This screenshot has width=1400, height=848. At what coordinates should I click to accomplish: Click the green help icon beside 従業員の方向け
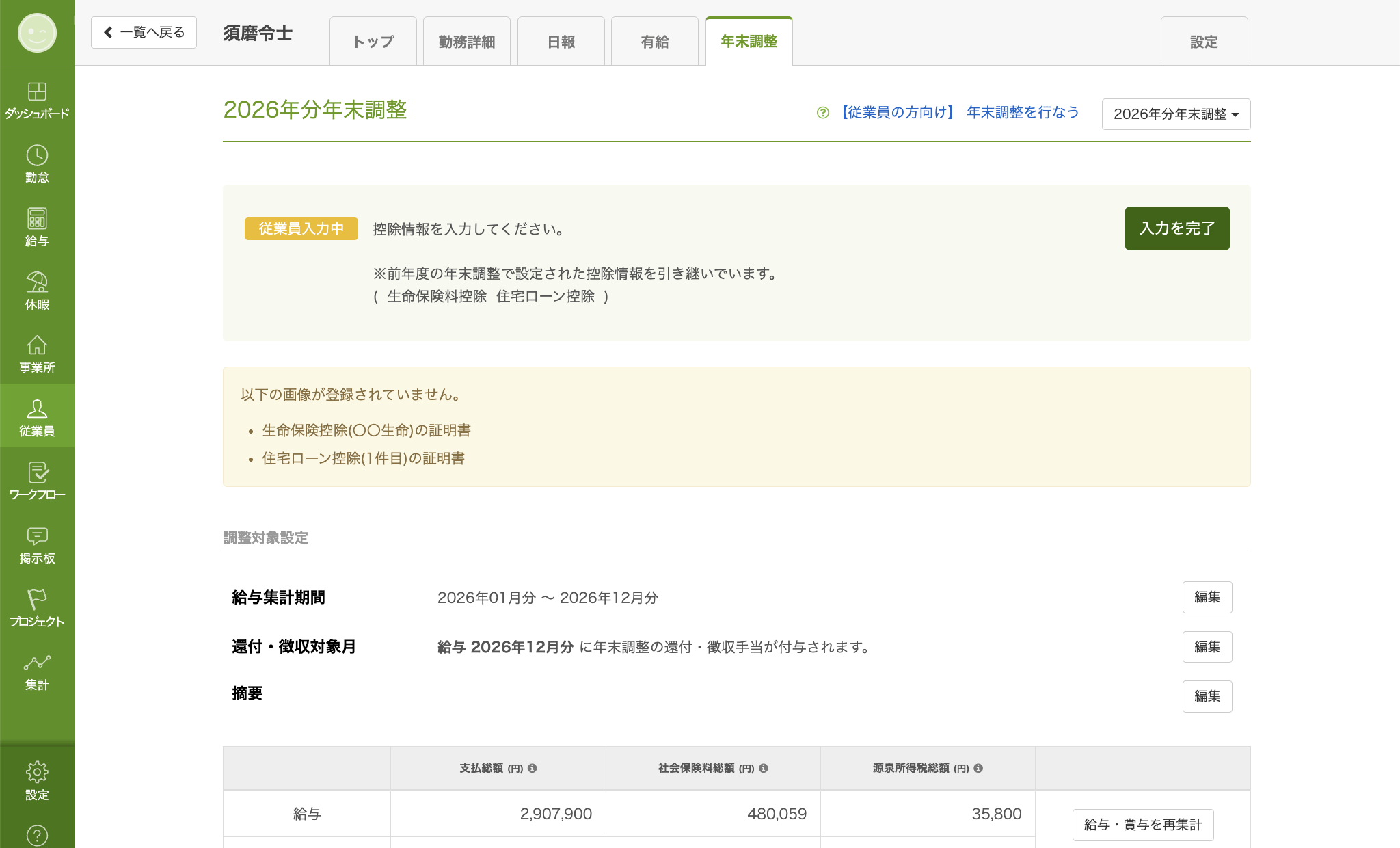(823, 113)
